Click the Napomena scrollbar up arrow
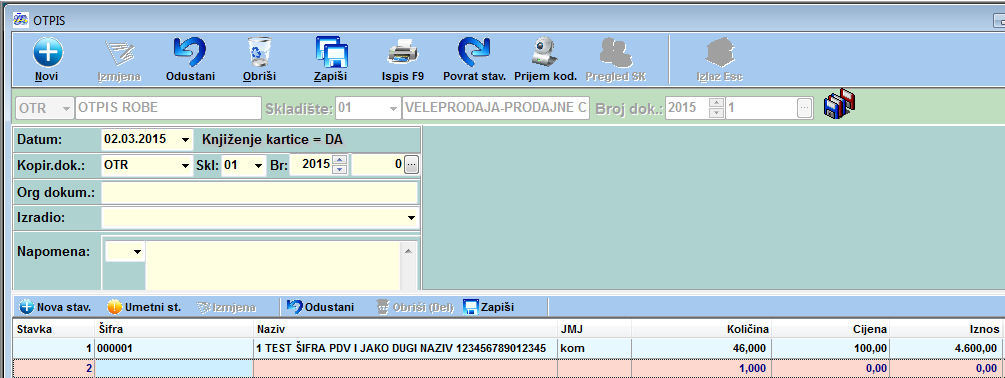Image resolution: width=1005 pixels, height=378 pixels. coord(408,251)
